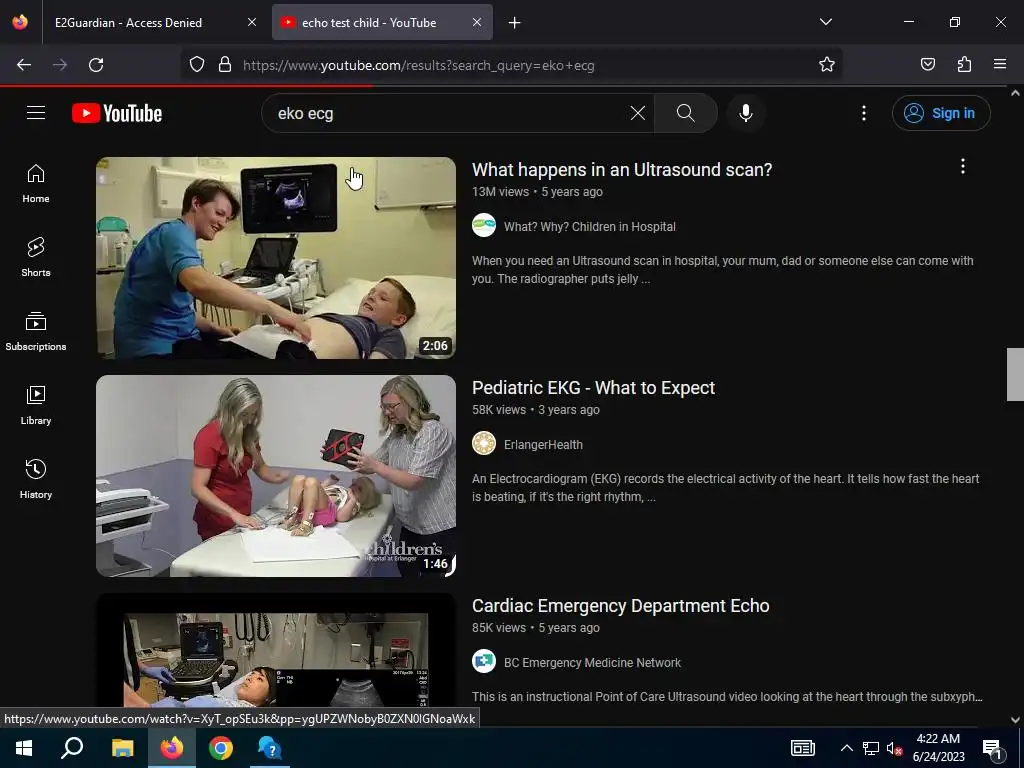
Task: Click the muted volume tray icon
Action: (895, 748)
